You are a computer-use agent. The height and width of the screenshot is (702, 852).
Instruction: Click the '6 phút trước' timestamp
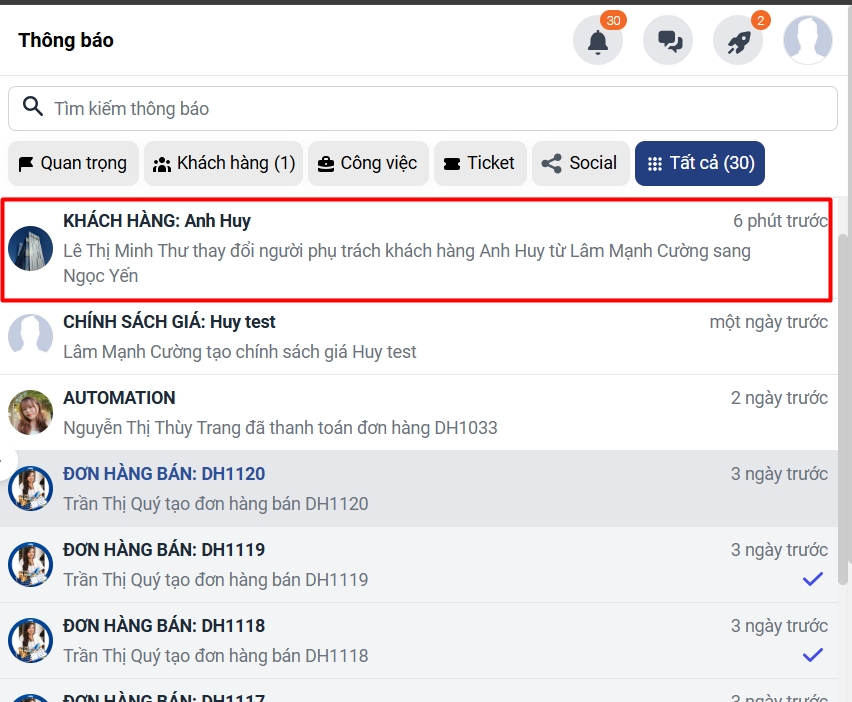pos(780,221)
